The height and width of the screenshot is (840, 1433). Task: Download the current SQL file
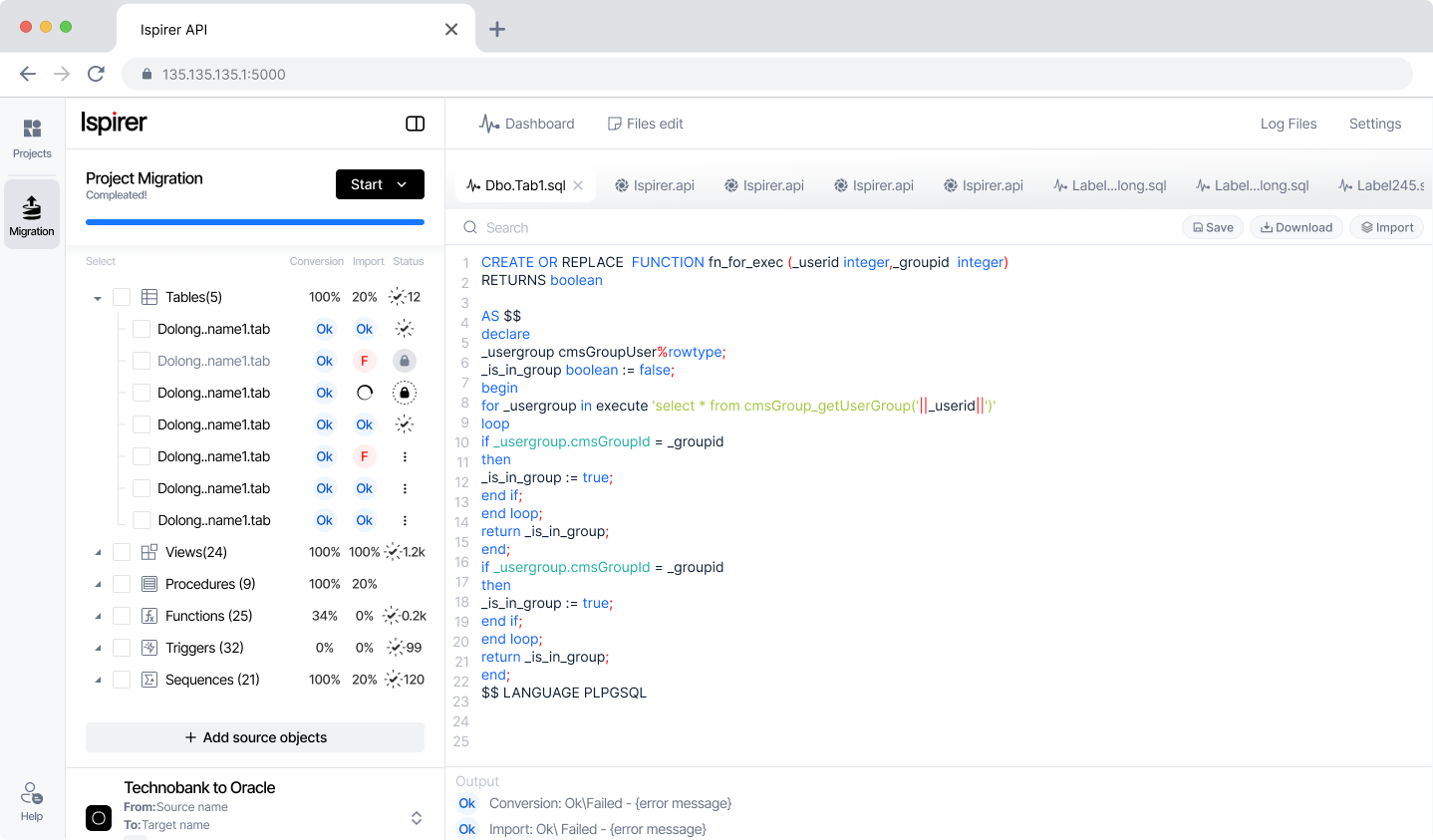[x=1295, y=227]
